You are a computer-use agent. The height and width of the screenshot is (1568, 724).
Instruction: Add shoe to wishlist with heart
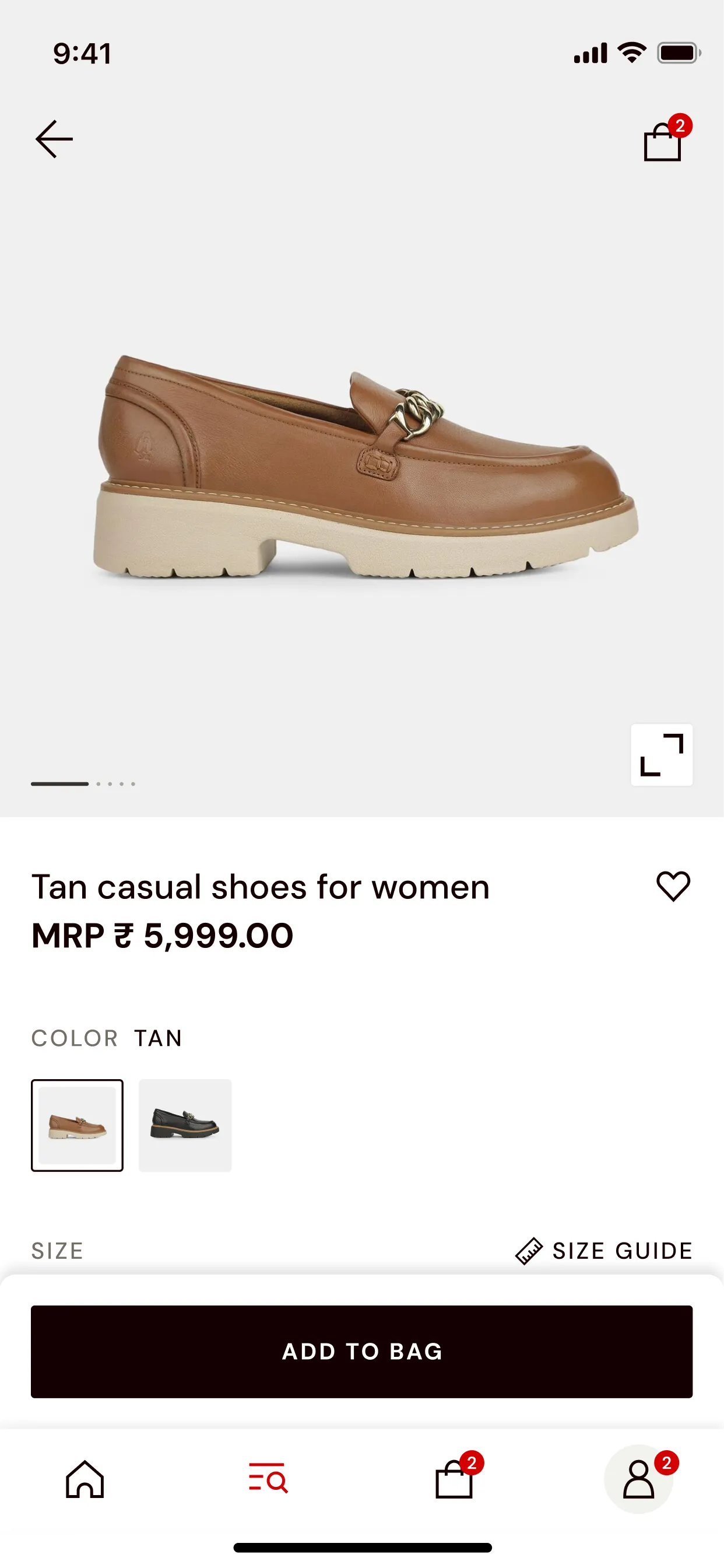[x=673, y=886]
